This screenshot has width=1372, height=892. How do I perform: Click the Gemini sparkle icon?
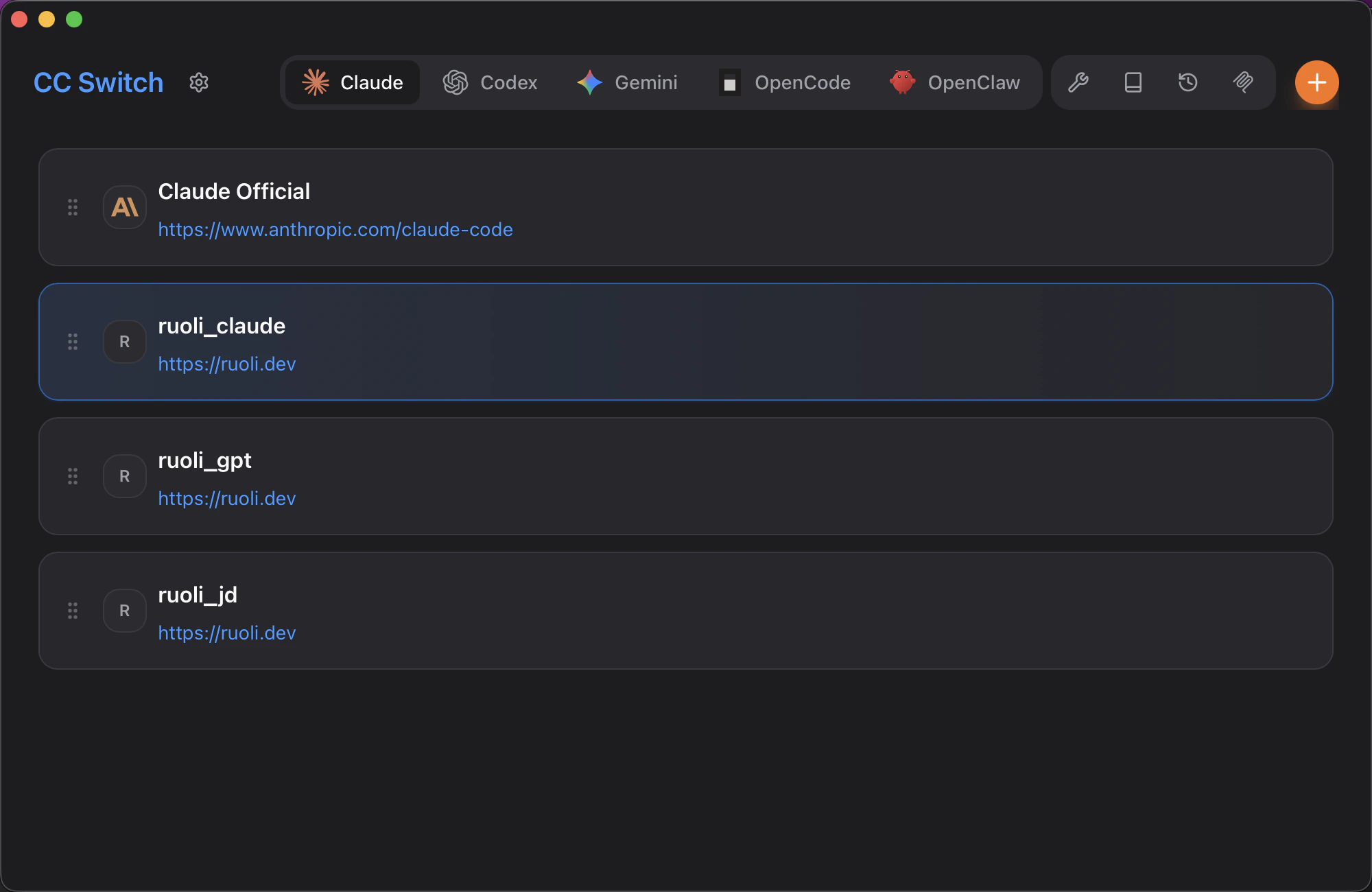(590, 82)
